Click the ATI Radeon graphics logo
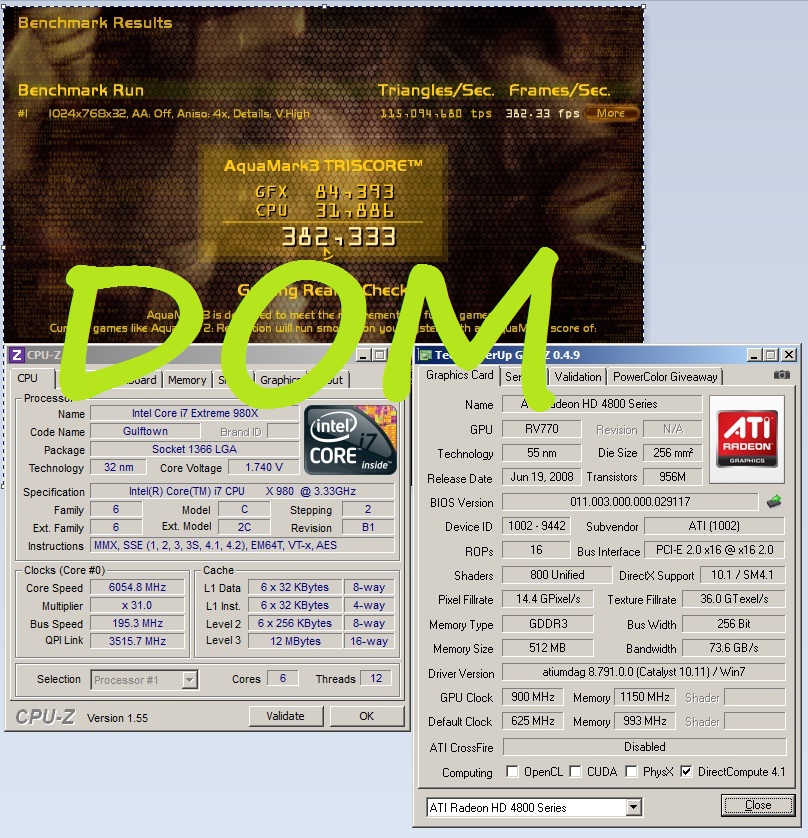Screen dimensions: 808x838 pos(746,432)
